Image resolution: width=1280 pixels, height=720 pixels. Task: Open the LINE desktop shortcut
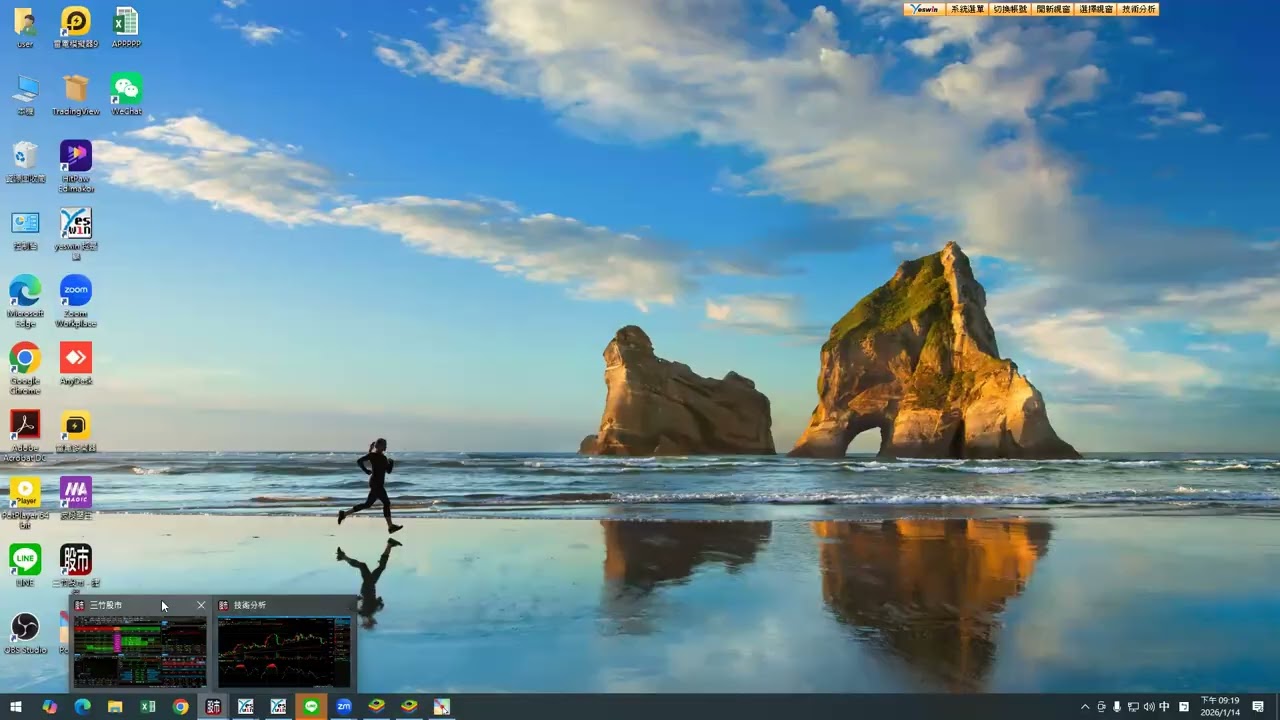point(25,566)
